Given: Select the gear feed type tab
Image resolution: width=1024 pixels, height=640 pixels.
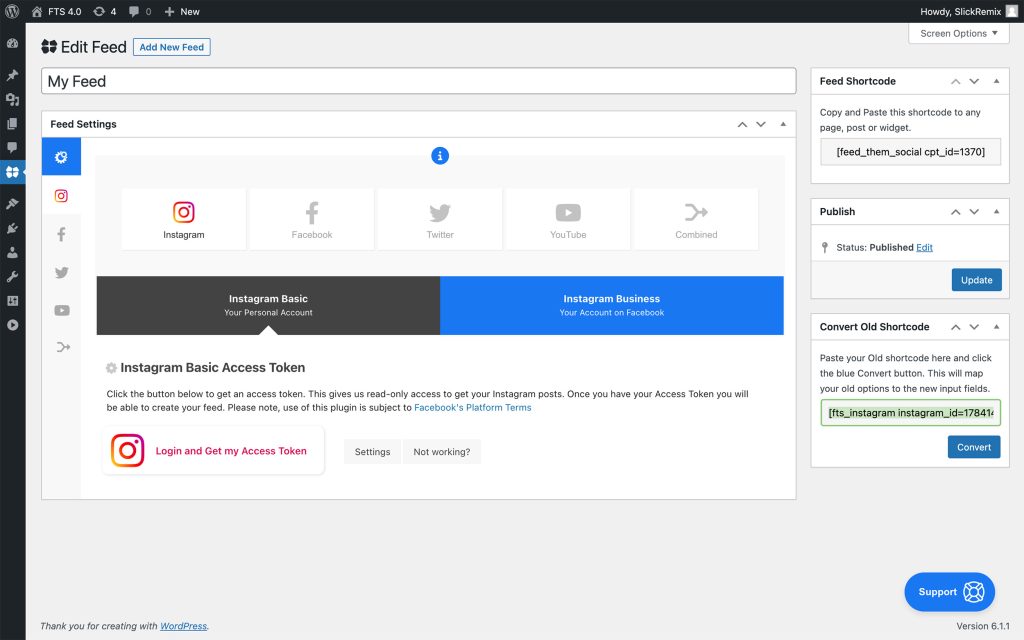Looking at the screenshot, I should 61,157.
